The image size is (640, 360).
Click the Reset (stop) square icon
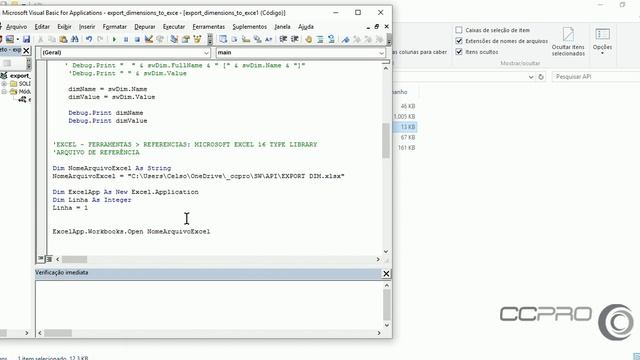click(x=137, y=39)
